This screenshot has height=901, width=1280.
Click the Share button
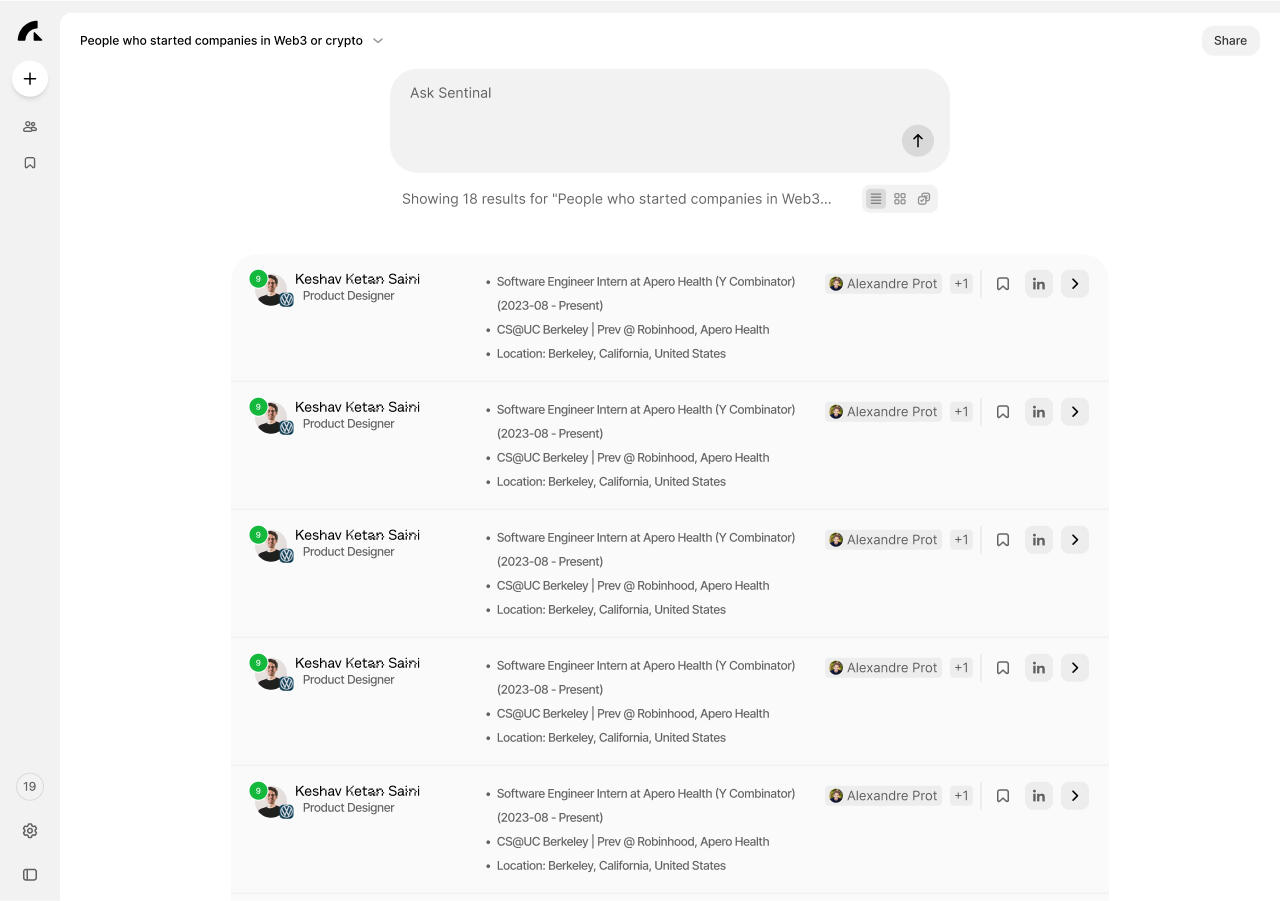pyautogui.click(x=1230, y=41)
